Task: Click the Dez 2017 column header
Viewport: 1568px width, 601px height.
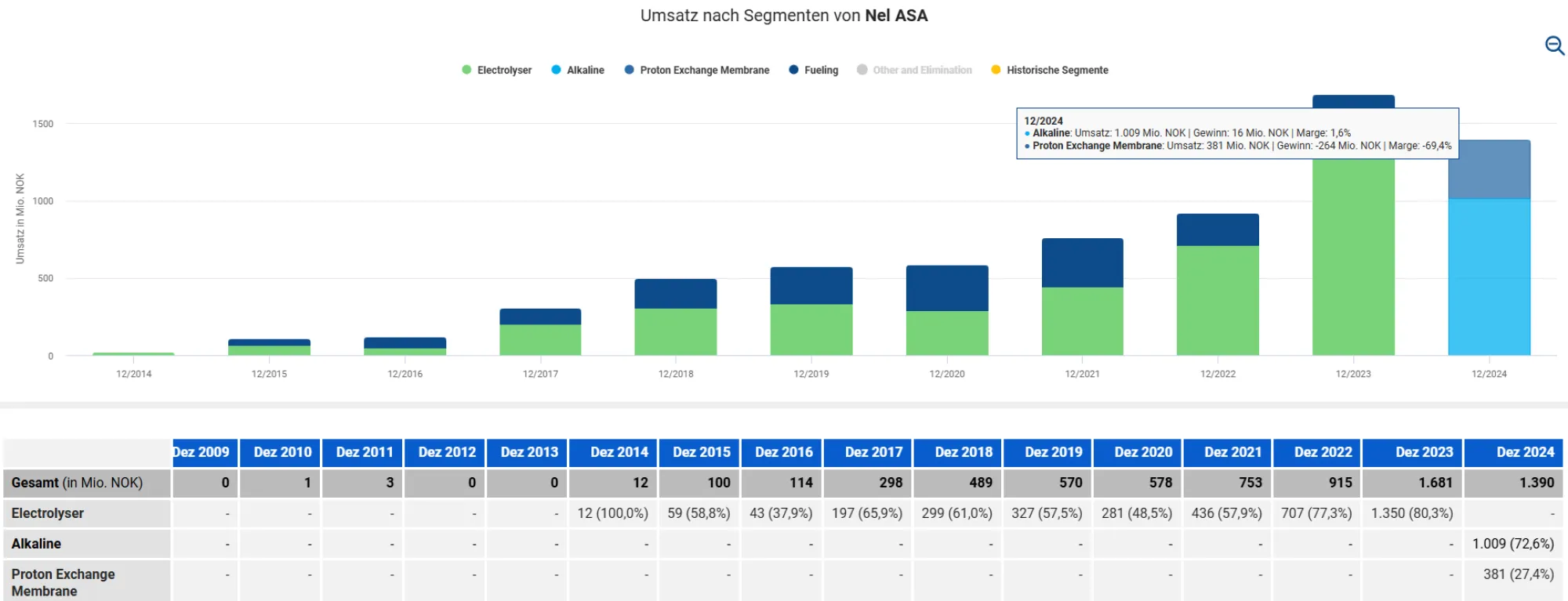Action: 868,452
